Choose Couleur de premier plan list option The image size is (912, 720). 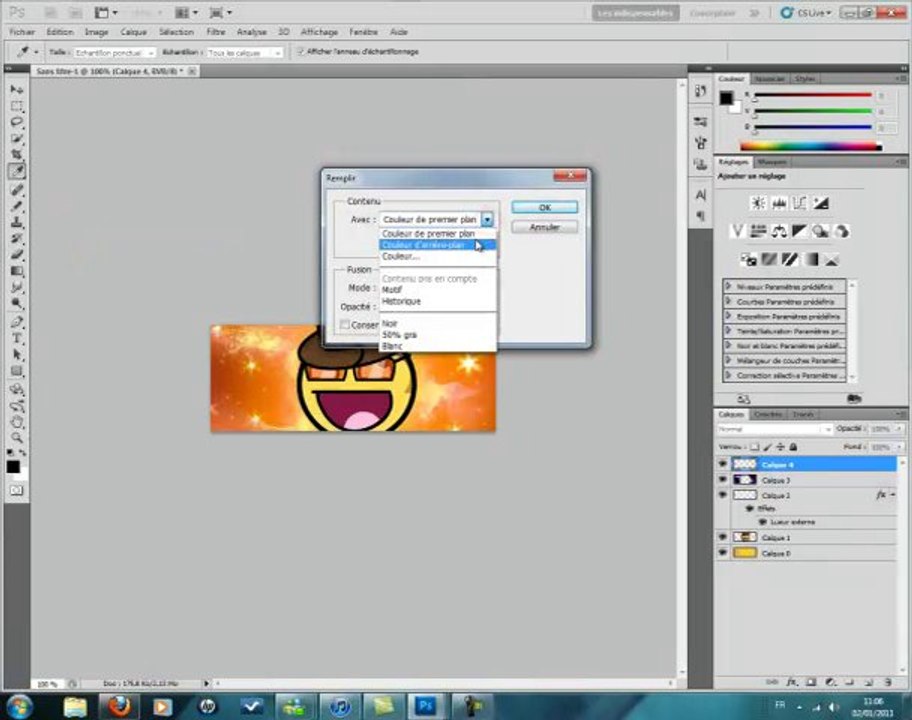(x=438, y=233)
